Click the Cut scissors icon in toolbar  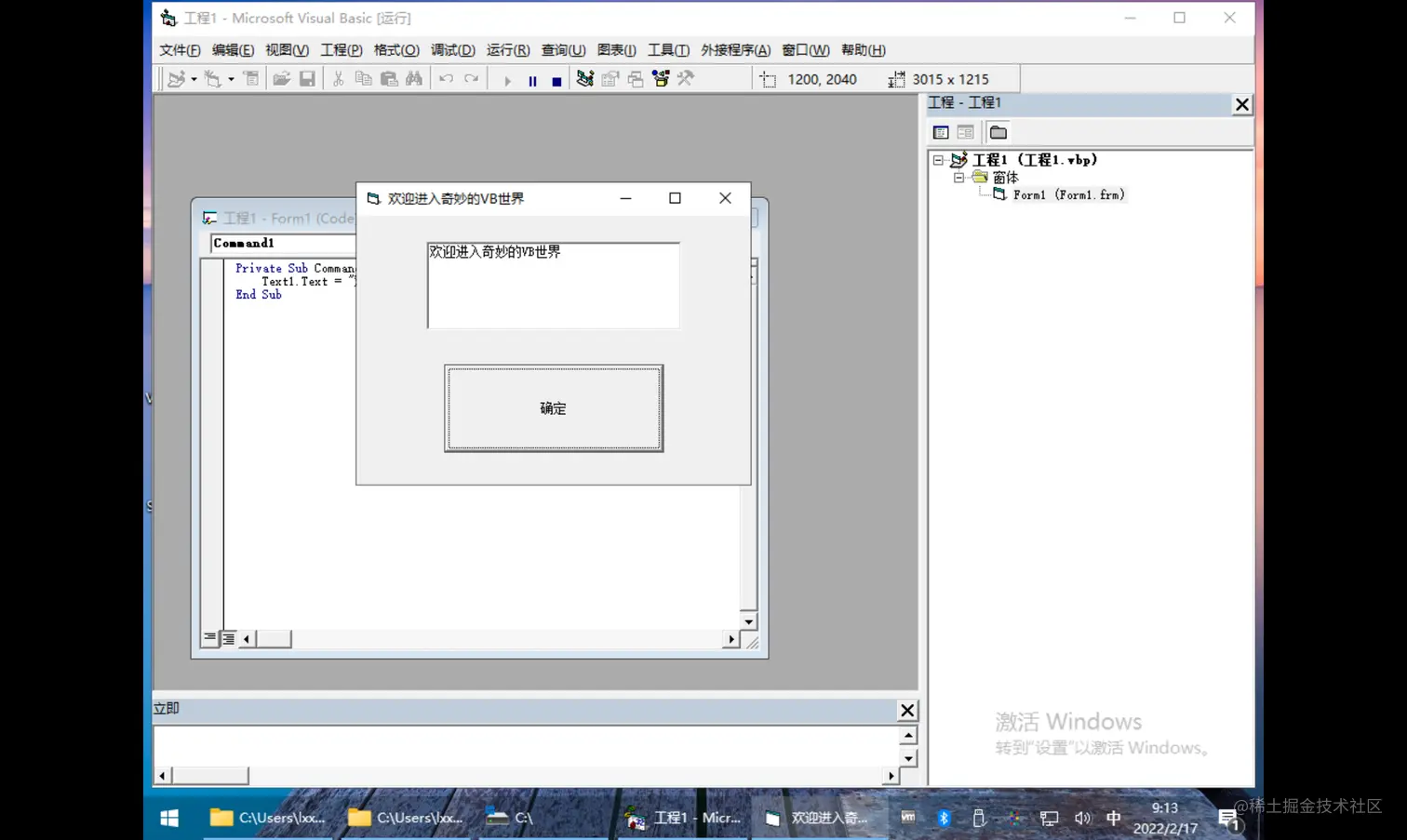pyautogui.click(x=338, y=79)
